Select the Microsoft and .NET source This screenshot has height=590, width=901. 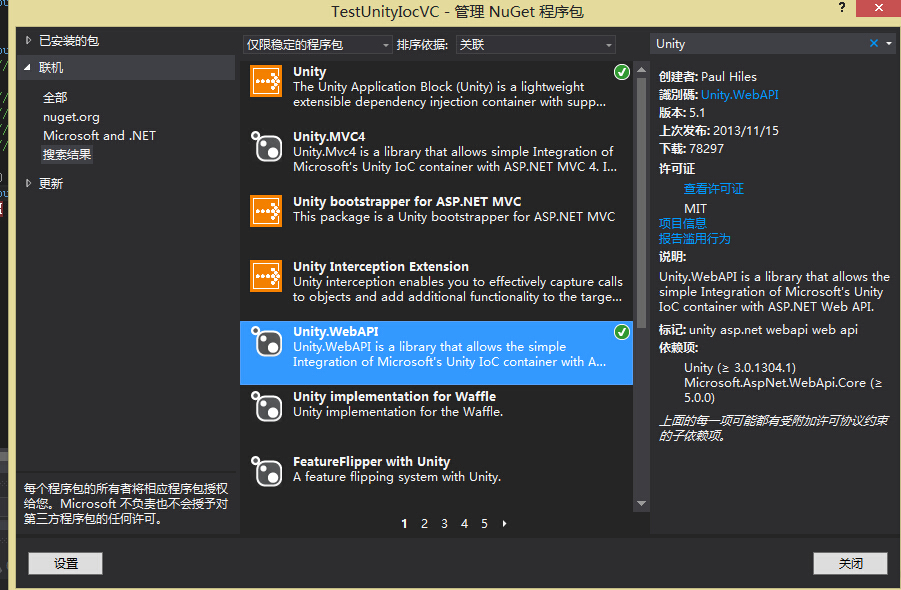(99, 136)
